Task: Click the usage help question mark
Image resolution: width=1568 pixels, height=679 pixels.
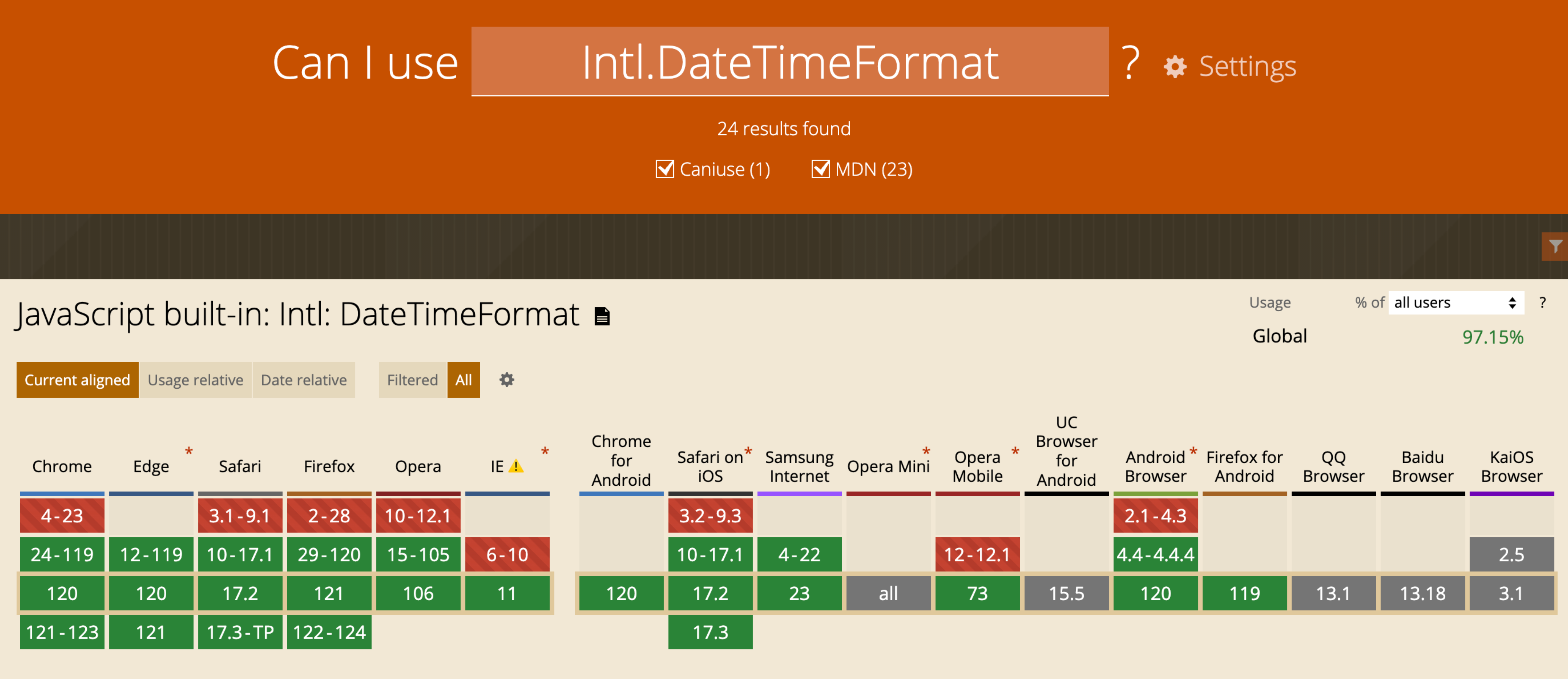Action: 1542,303
